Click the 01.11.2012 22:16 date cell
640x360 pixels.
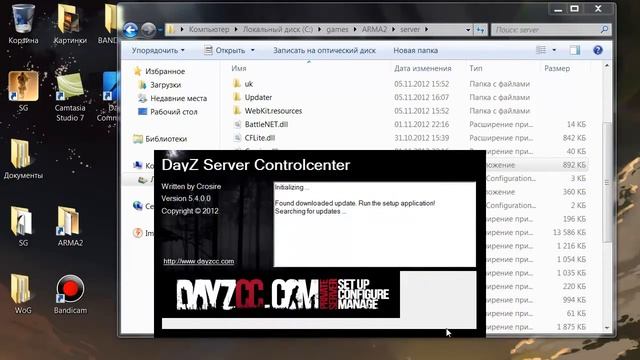[x=421, y=124]
